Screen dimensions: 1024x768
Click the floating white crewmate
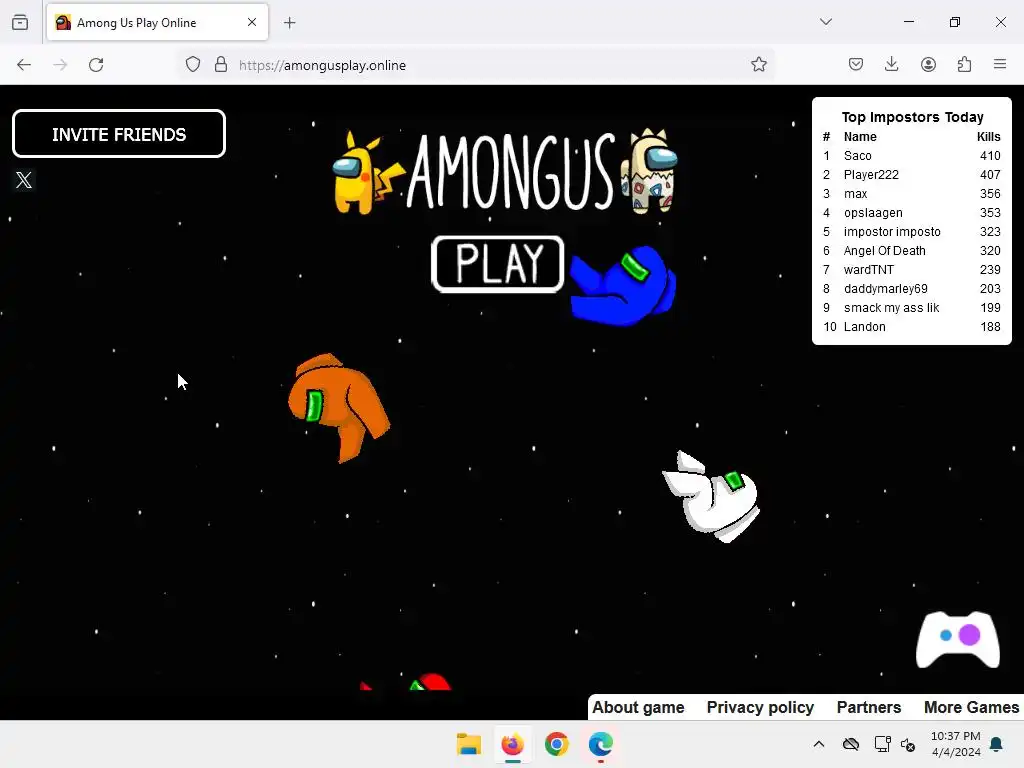712,498
